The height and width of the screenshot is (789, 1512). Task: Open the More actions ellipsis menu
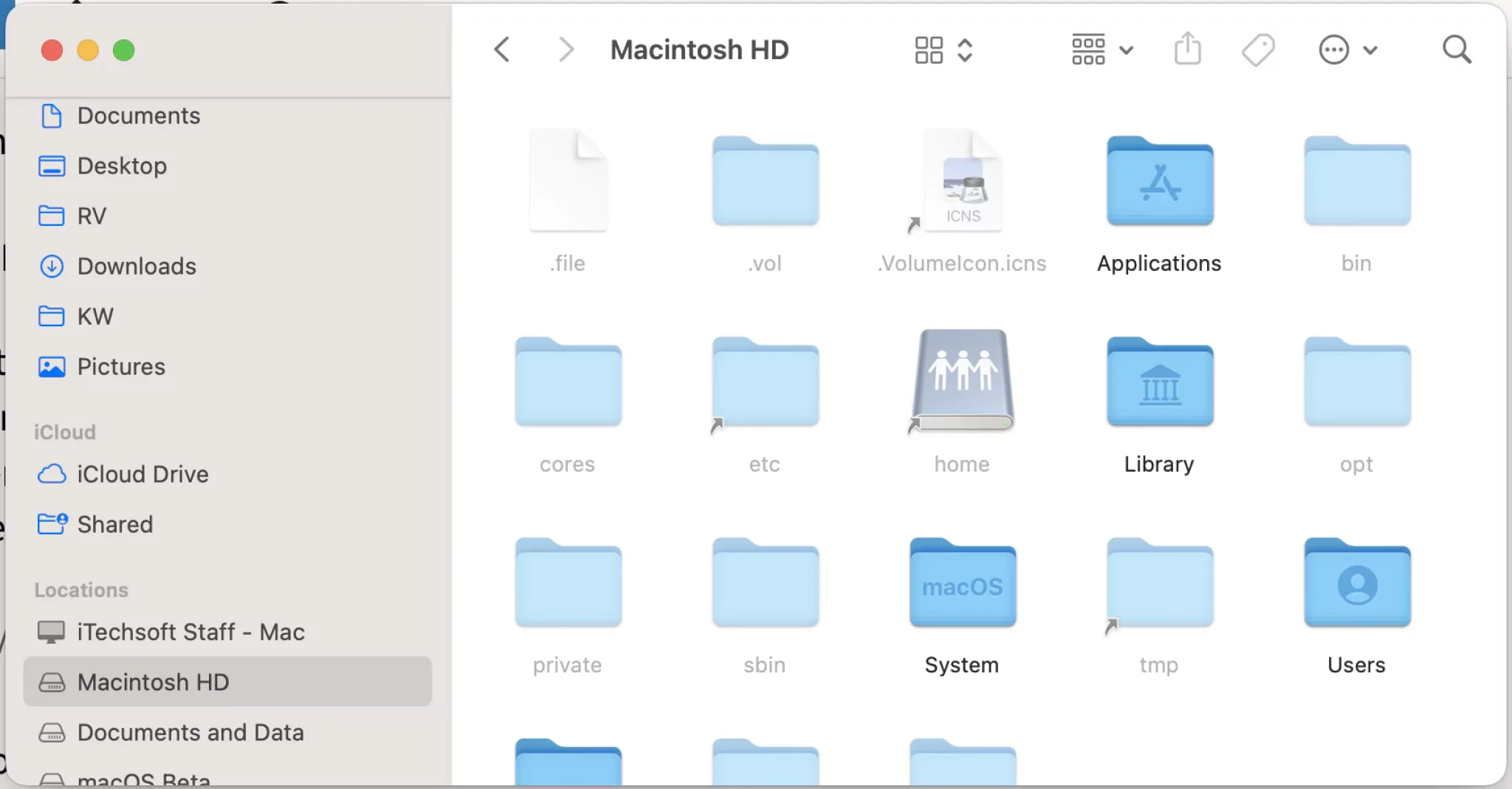(1347, 50)
